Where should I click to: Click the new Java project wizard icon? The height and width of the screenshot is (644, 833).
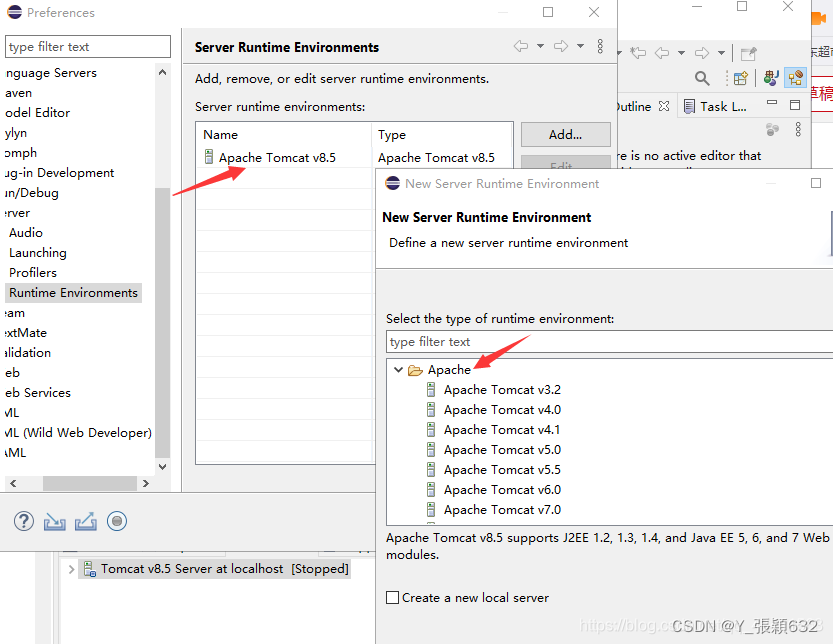coord(741,78)
